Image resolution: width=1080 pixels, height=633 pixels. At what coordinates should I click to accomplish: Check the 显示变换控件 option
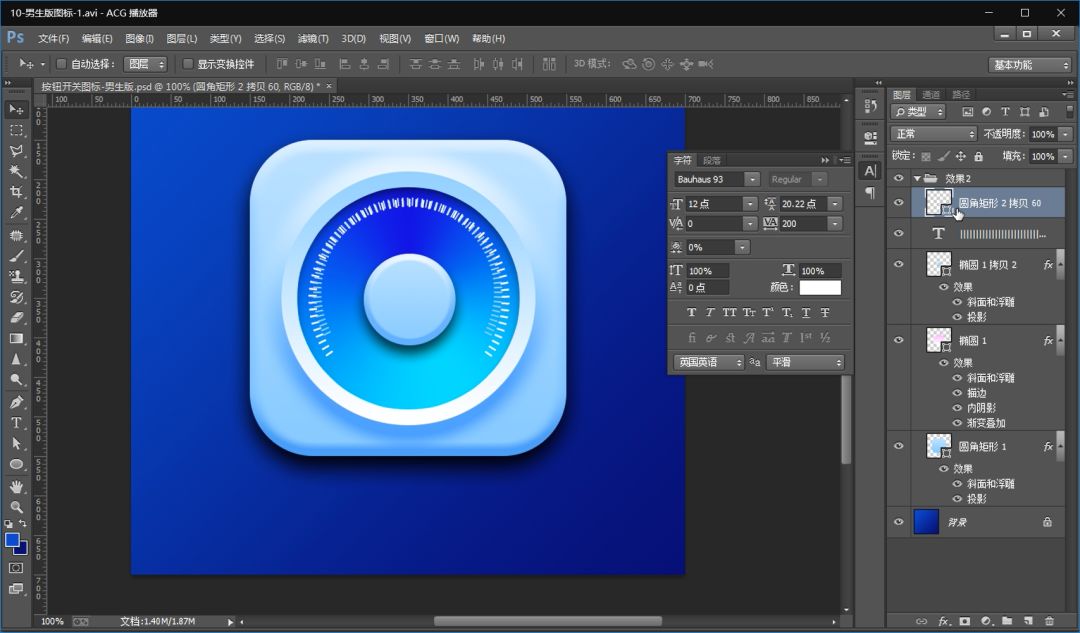coord(188,64)
